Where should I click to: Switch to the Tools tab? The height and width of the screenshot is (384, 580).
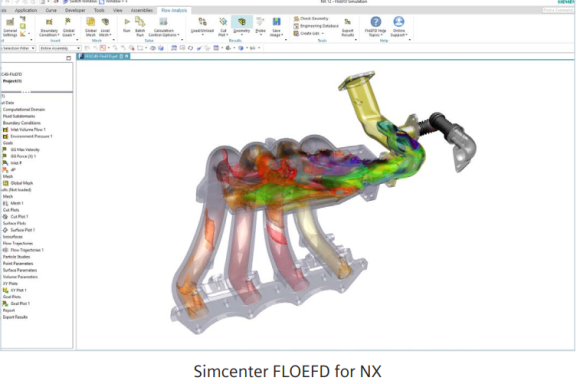99,10
